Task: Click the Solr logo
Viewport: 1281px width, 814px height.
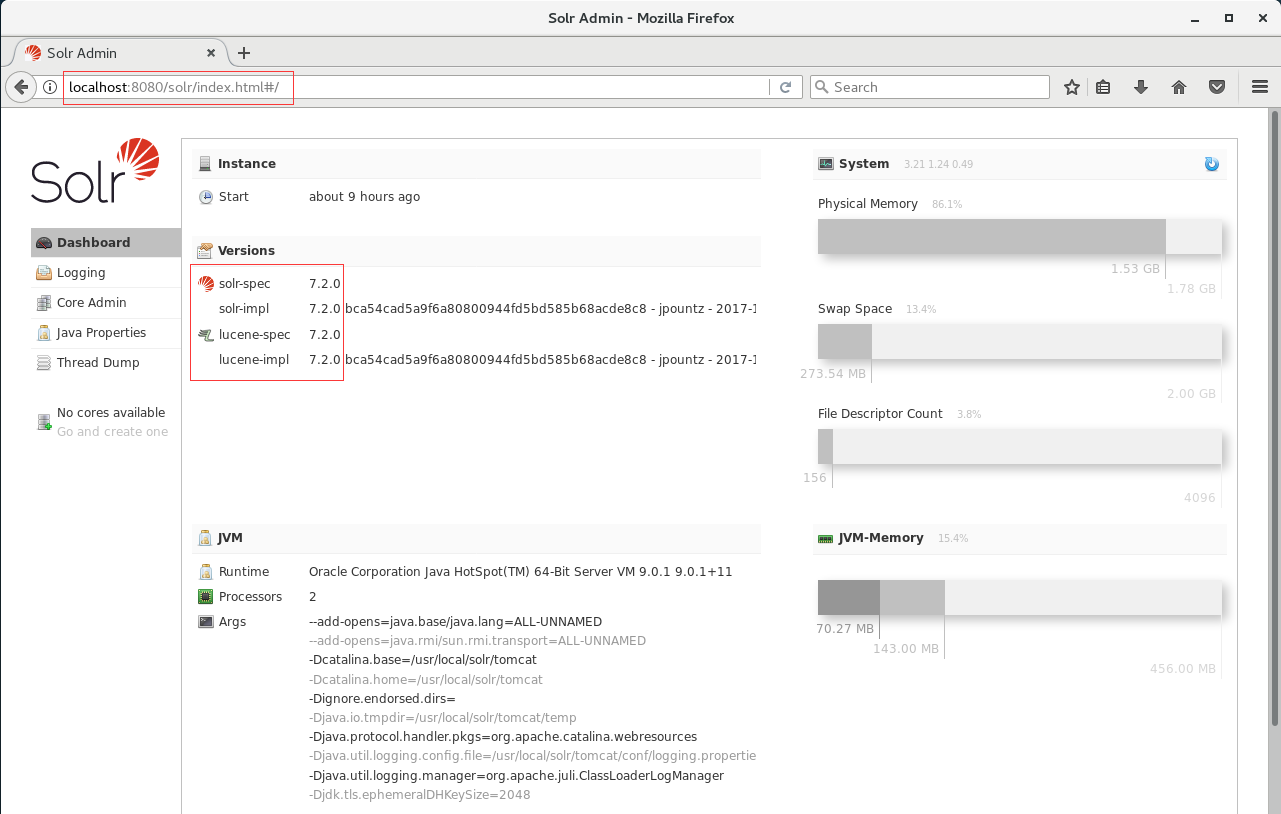Action: 95,172
